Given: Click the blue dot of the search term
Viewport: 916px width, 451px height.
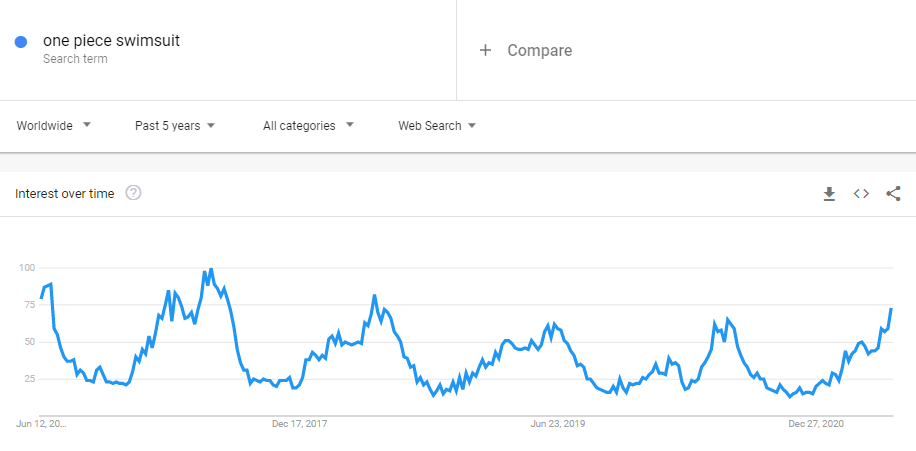Looking at the screenshot, I should [x=21, y=42].
